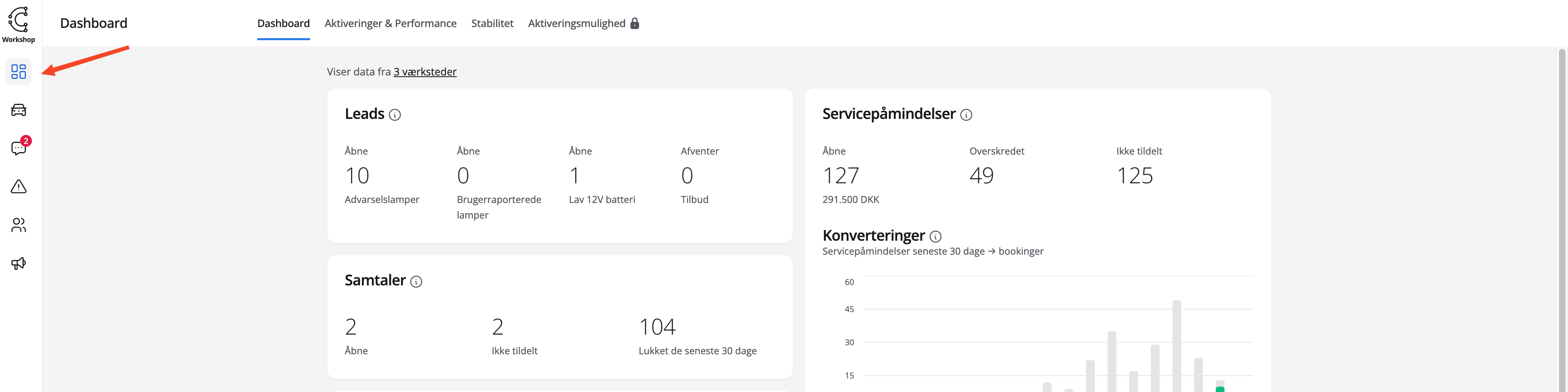The height and width of the screenshot is (392, 1568).
Task: Select the Dashboard tab
Action: [283, 23]
